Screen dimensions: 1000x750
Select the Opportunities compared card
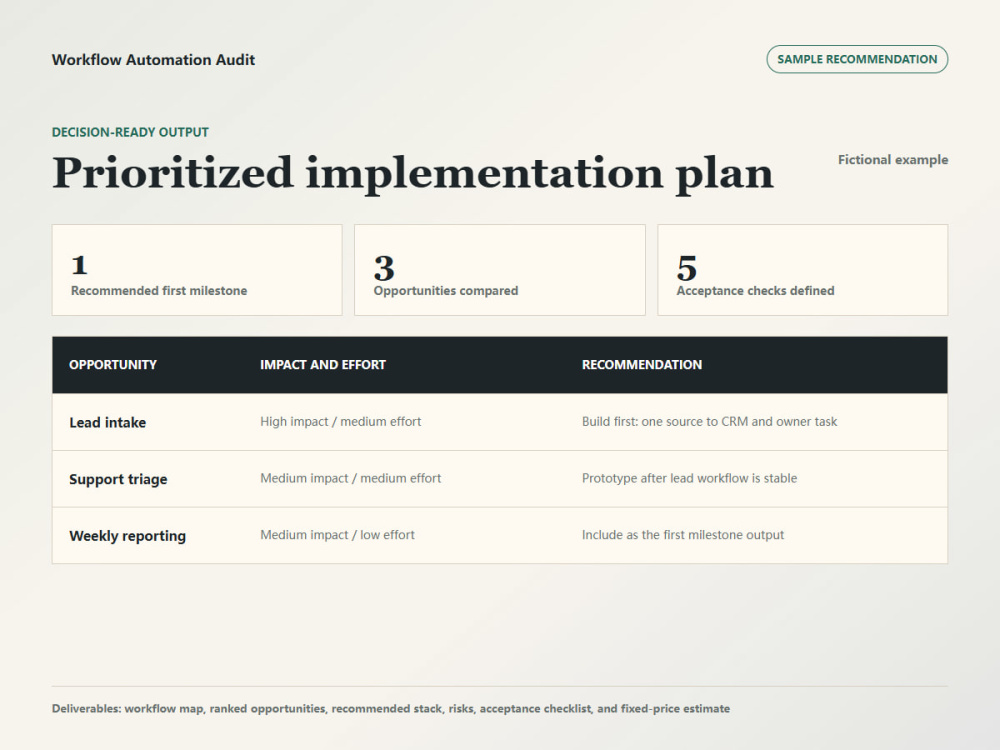pyautogui.click(x=500, y=270)
